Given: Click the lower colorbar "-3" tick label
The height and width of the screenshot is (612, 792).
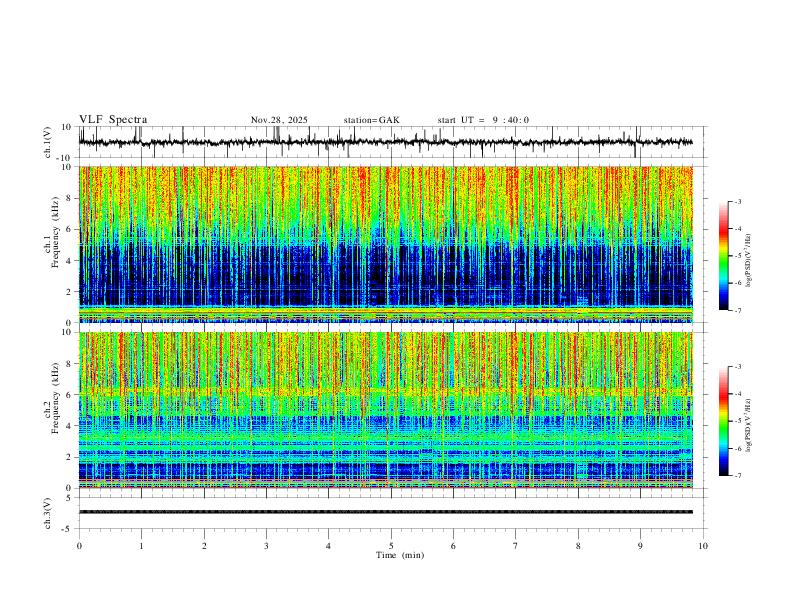Looking at the screenshot, I should [x=738, y=367].
